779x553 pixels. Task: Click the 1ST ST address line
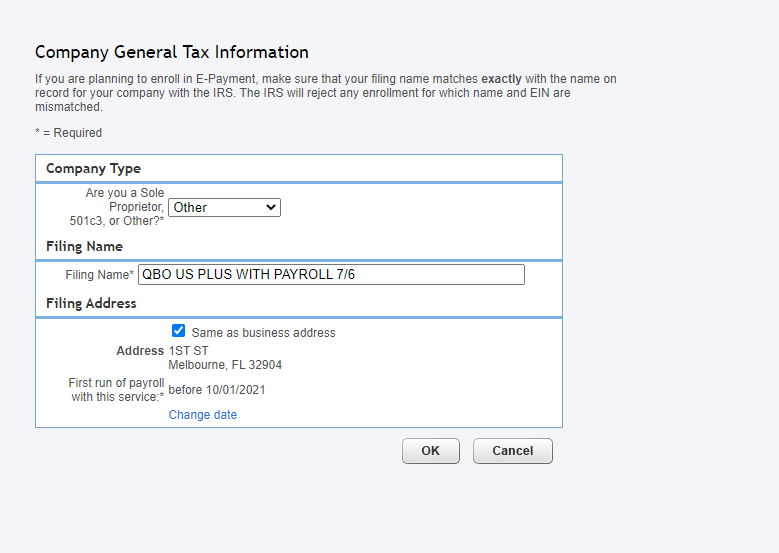click(x=189, y=351)
